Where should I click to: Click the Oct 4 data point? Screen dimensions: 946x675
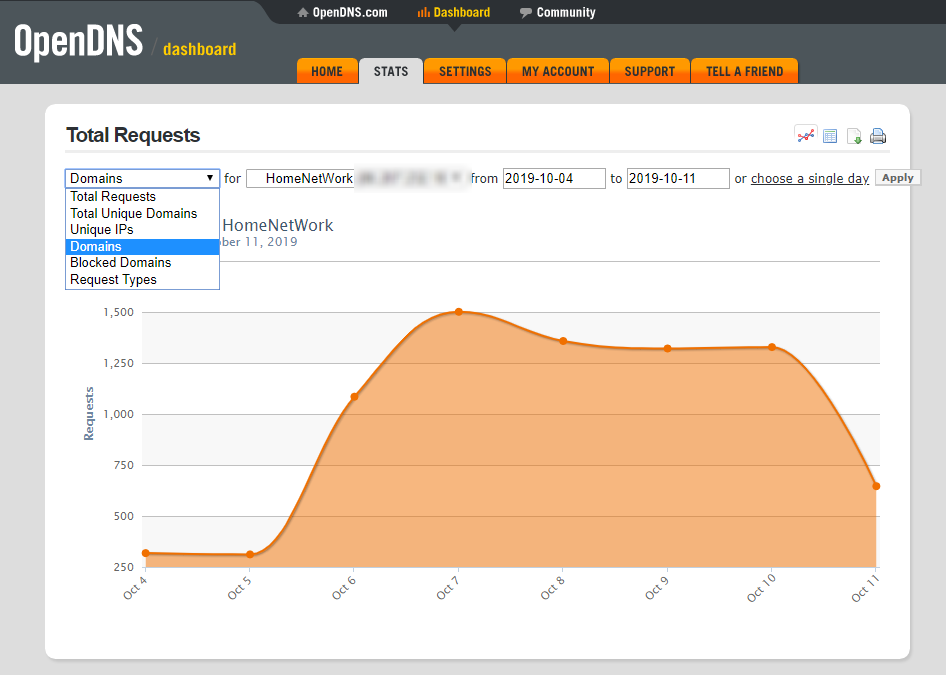(x=145, y=553)
